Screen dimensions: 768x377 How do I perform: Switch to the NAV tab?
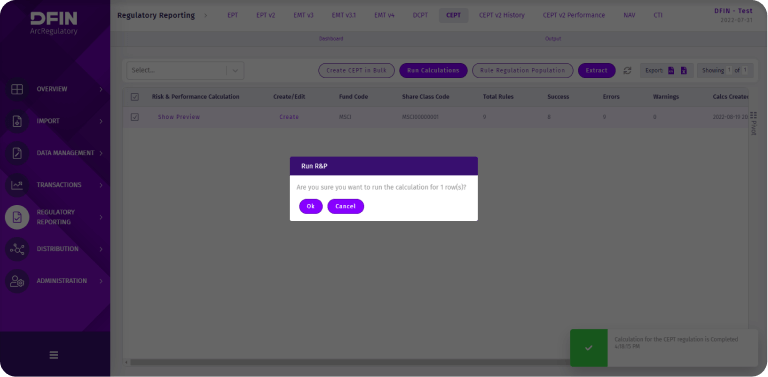(x=629, y=16)
